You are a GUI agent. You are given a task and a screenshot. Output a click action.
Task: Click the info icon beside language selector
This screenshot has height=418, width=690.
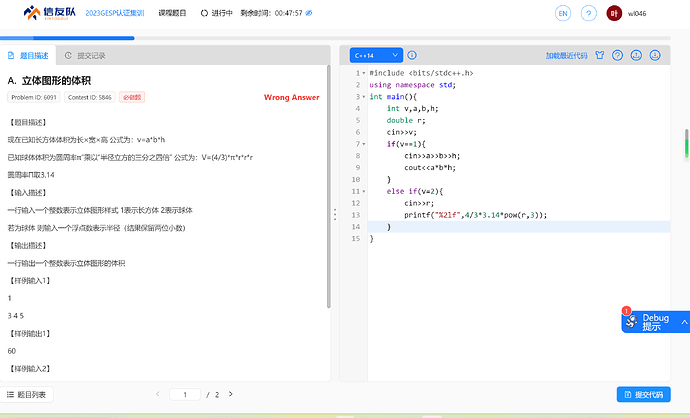coord(412,55)
